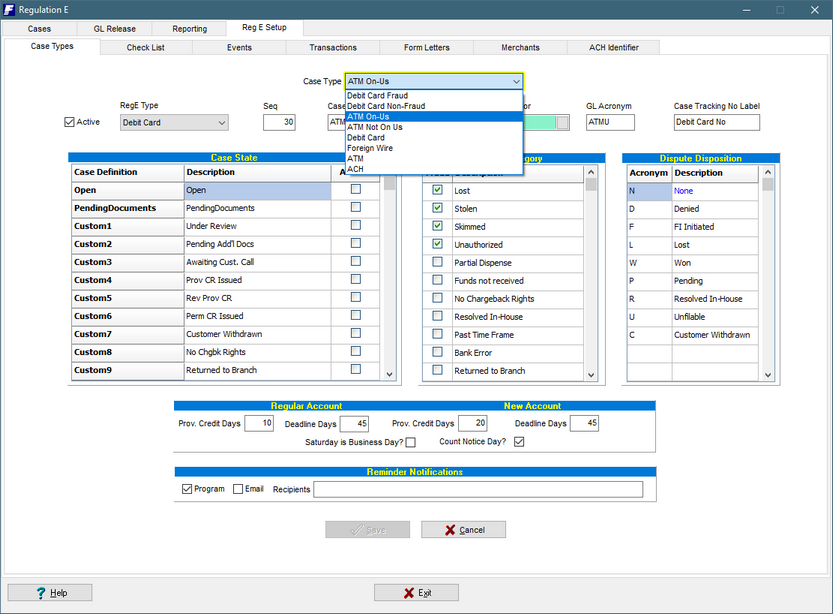Click New Account Deadline Days field
The width and height of the screenshot is (833, 614).
pos(584,423)
